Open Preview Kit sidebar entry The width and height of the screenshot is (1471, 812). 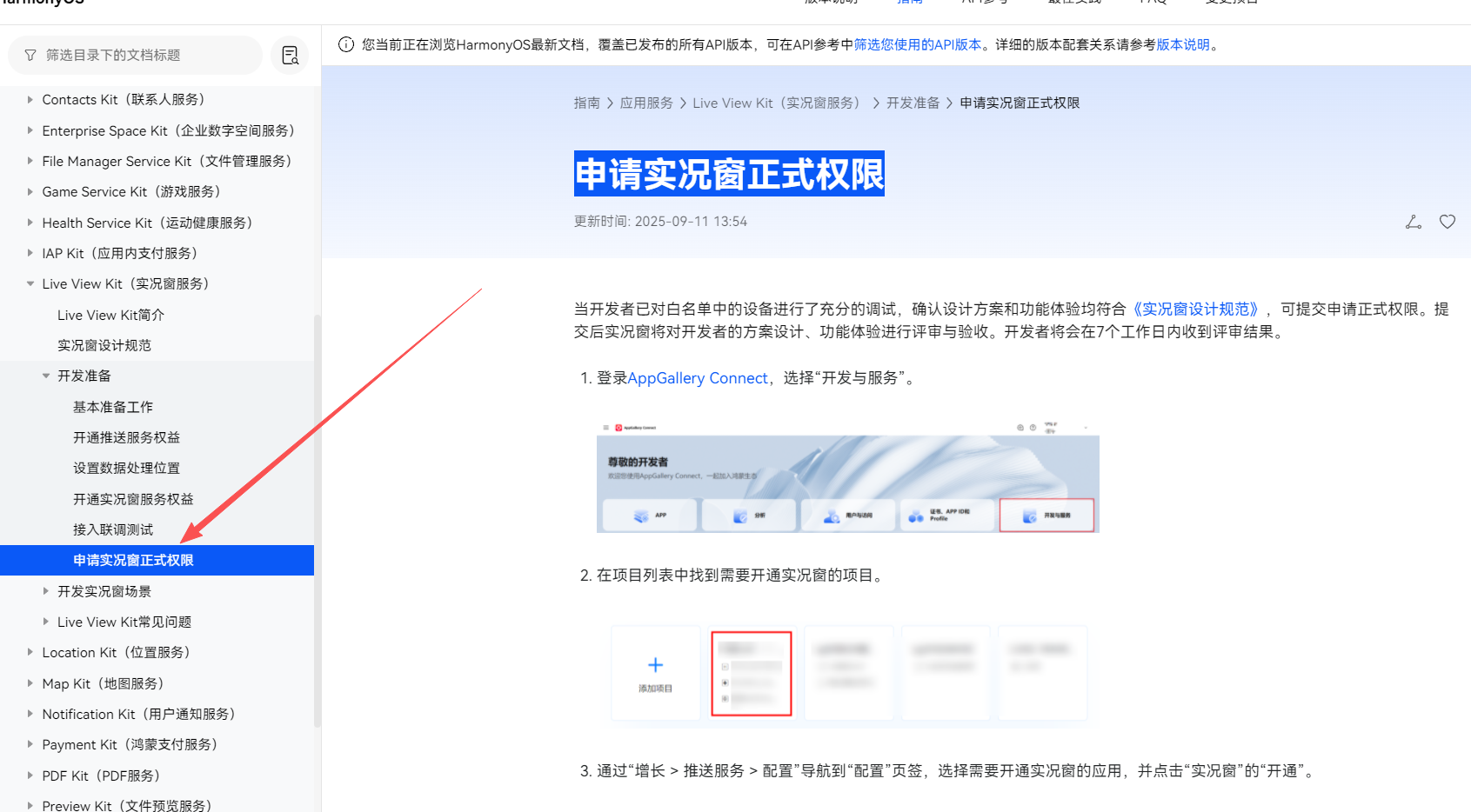[127, 805]
